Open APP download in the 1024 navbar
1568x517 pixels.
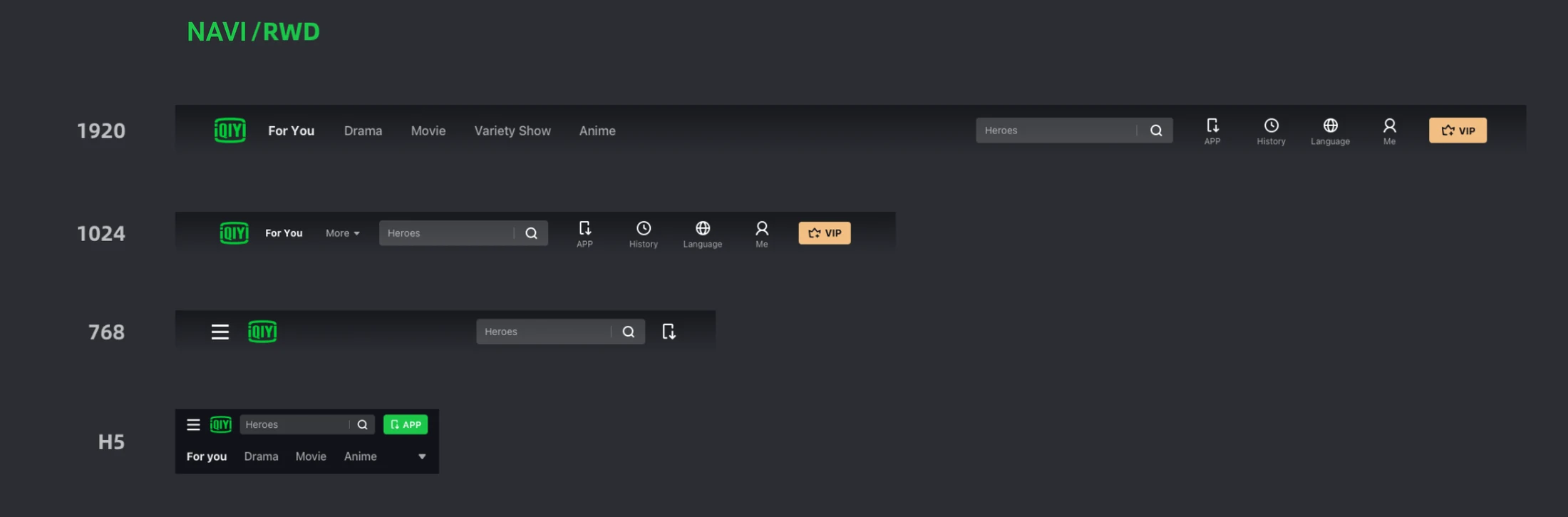(x=584, y=234)
